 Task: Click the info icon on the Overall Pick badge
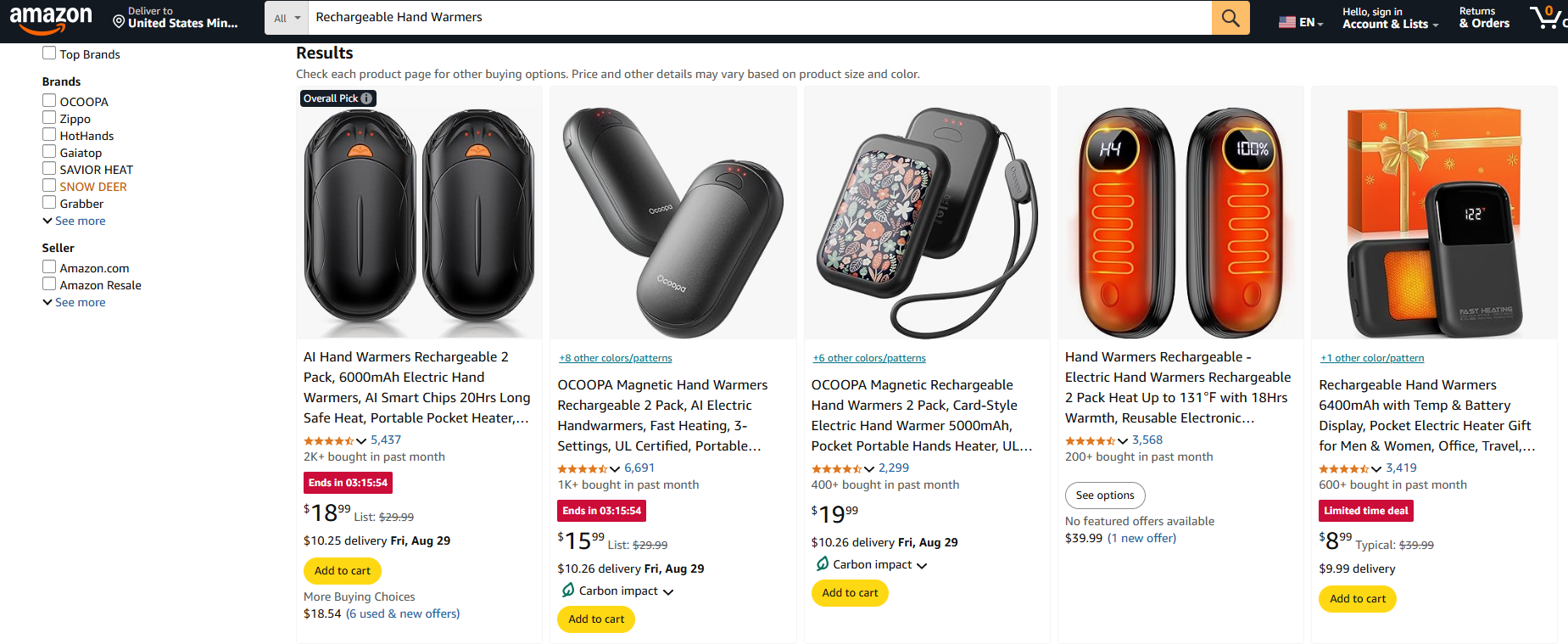(x=365, y=98)
